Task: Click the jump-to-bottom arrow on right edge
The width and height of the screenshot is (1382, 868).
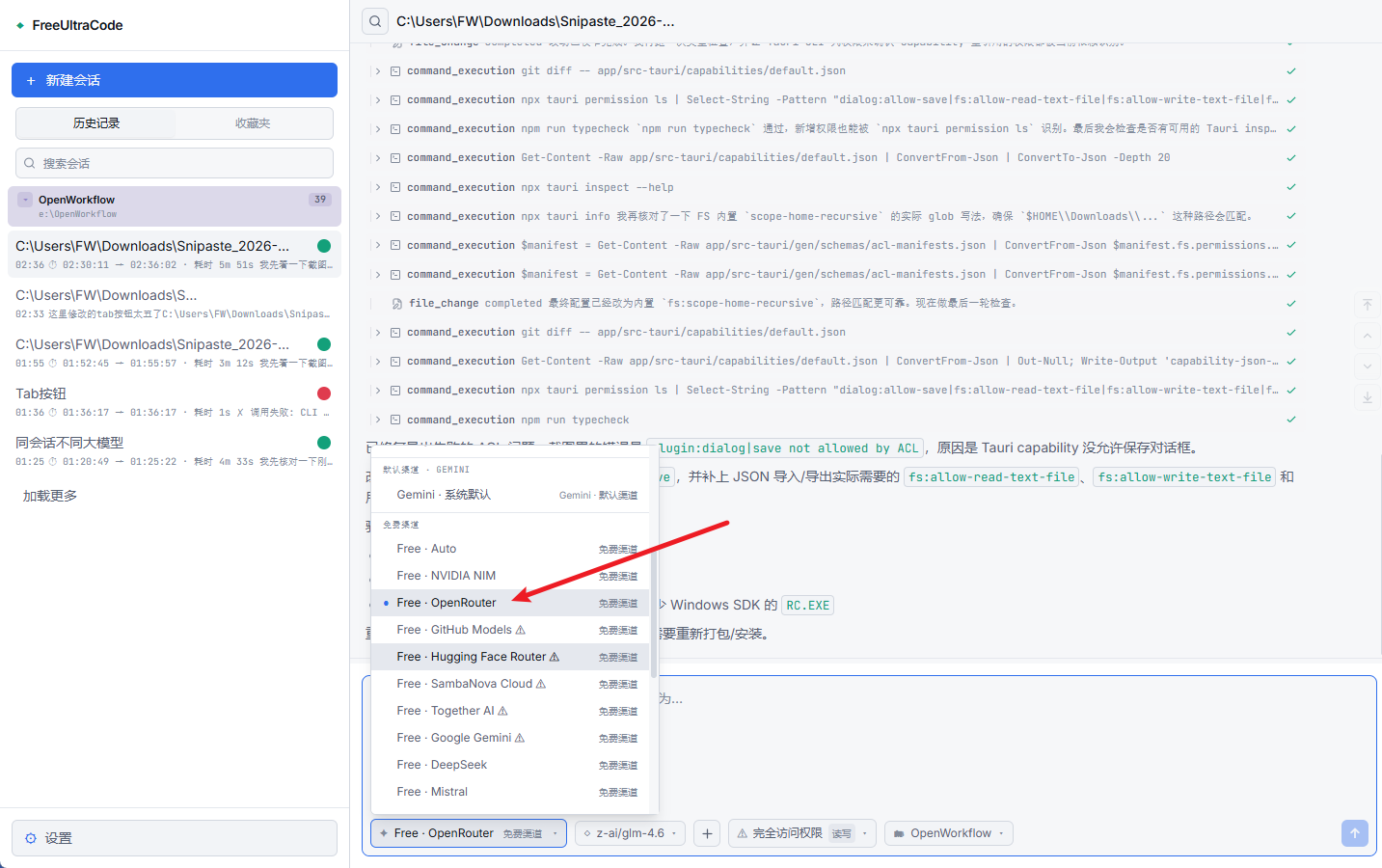Action: pyautogui.click(x=1368, y=397)
